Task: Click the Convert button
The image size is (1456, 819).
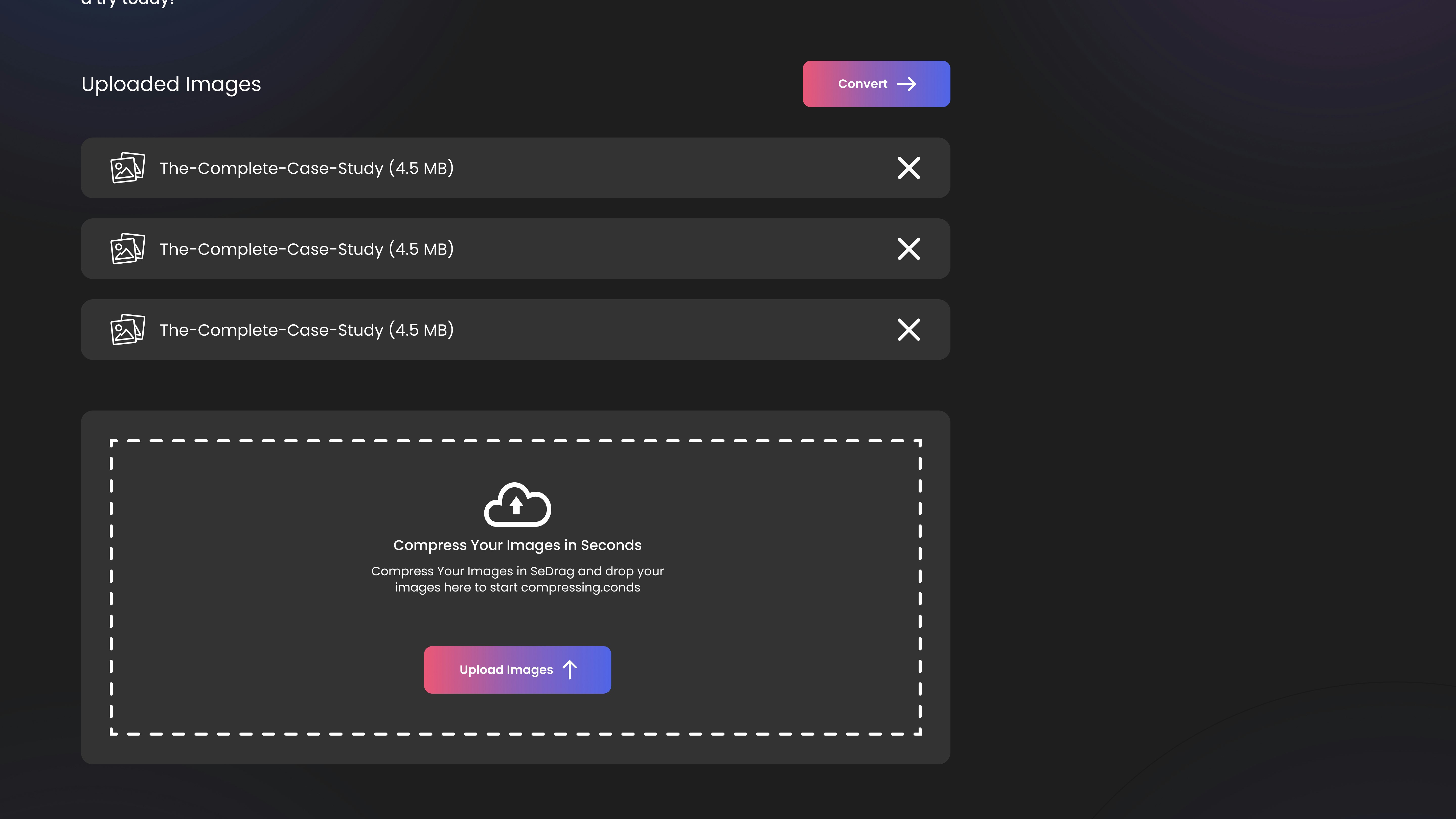Action: coord(876,84)
